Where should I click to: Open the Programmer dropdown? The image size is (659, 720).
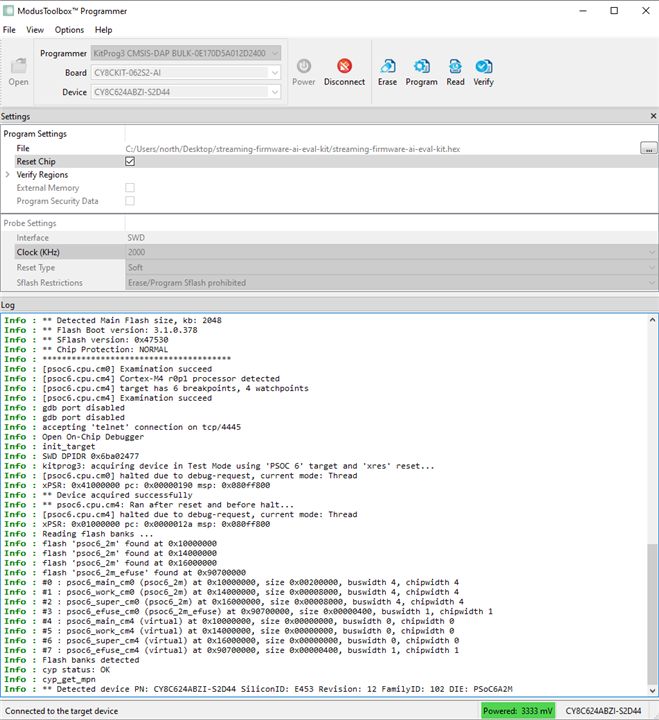[x=275, y=53]
